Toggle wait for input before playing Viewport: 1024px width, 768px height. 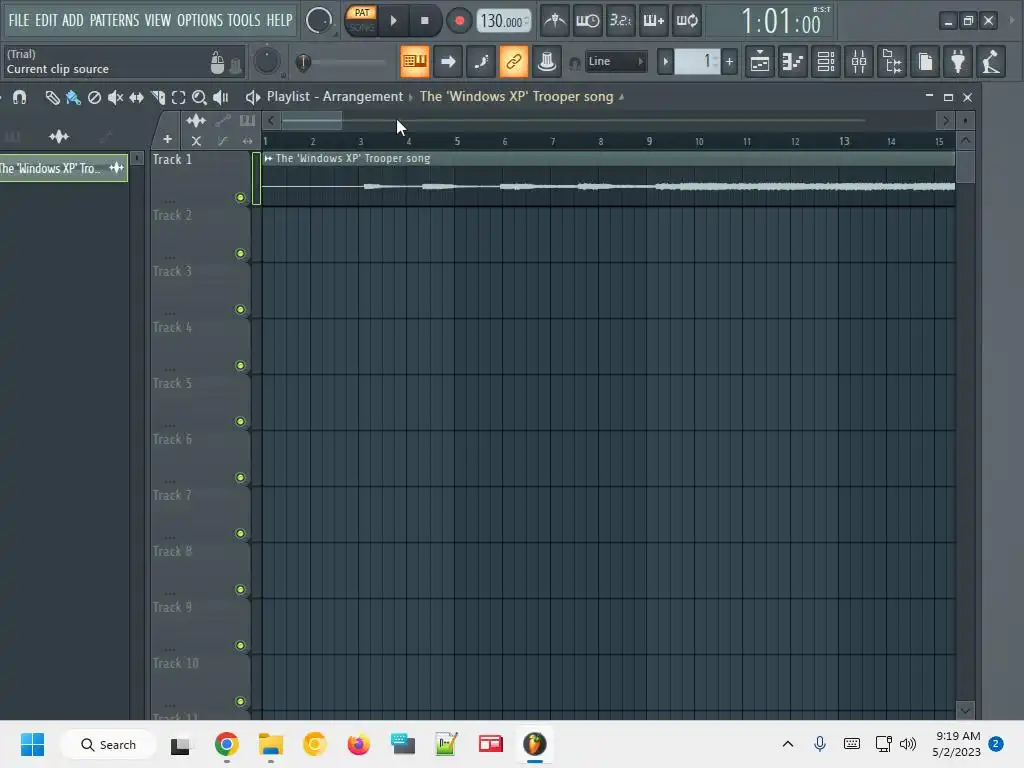[587, 21]
